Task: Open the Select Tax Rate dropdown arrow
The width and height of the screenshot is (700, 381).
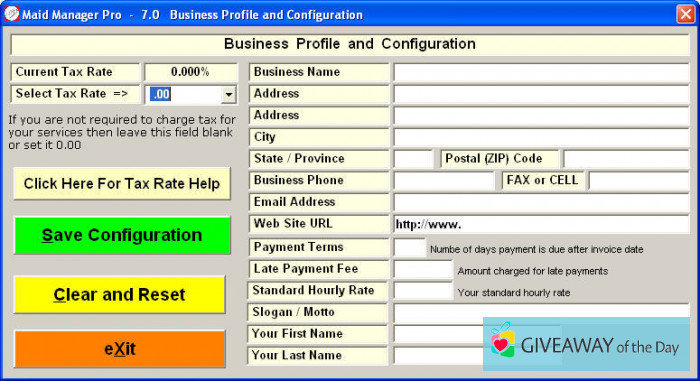Action: coord(229,95)
